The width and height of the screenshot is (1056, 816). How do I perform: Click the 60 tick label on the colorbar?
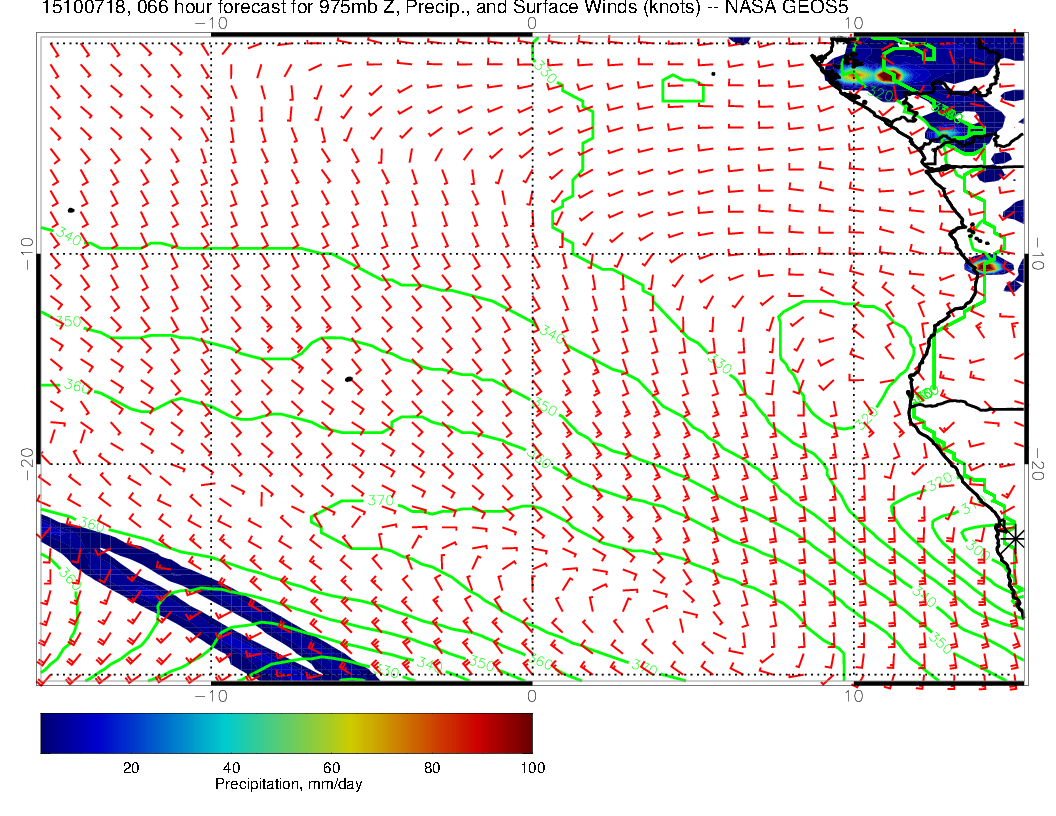coord(331,768)
